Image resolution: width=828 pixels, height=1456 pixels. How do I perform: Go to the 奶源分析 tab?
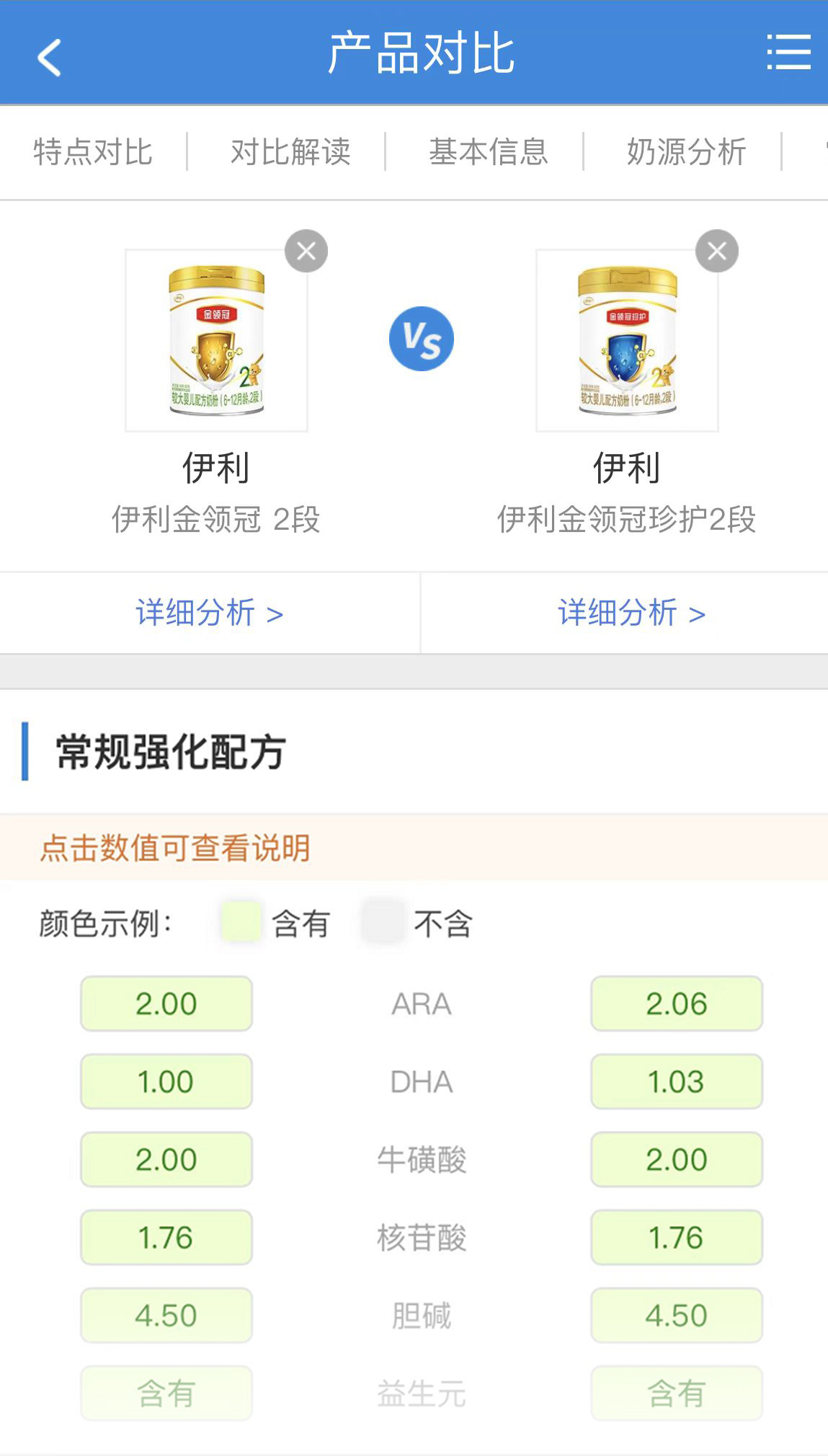click(686, 152)
